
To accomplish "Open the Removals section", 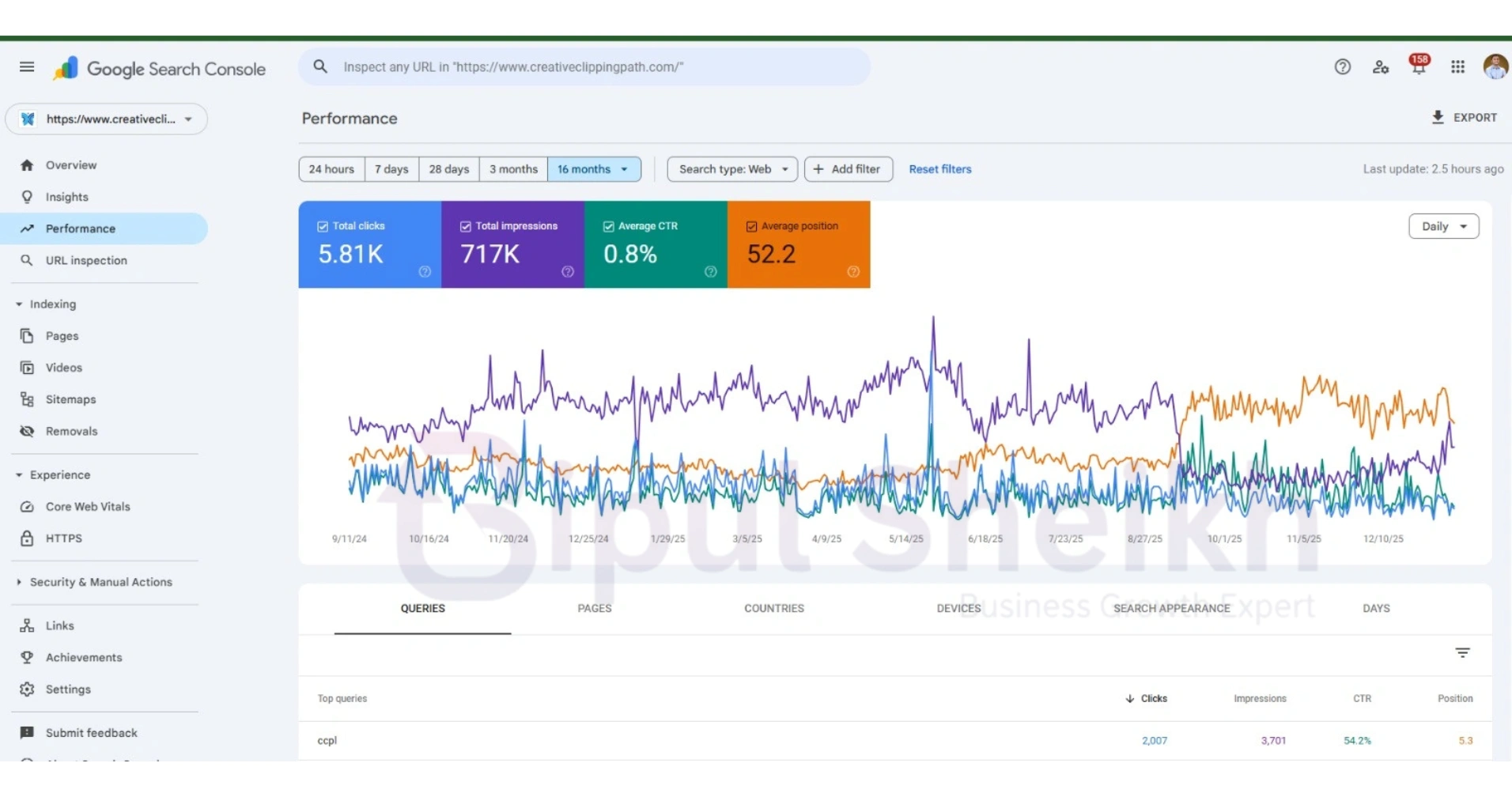I will coord(70,431).
